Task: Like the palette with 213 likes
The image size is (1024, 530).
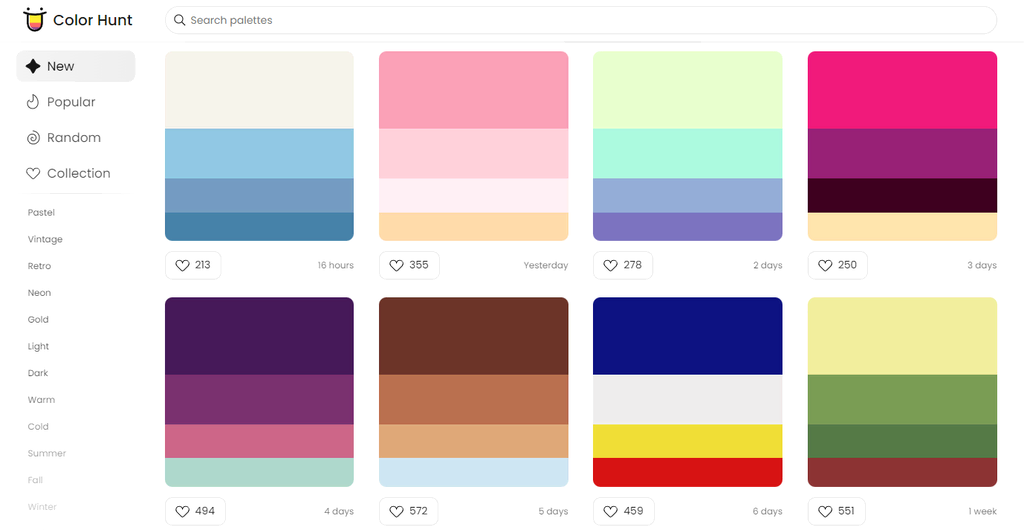Action: click(x=193, y=265)
